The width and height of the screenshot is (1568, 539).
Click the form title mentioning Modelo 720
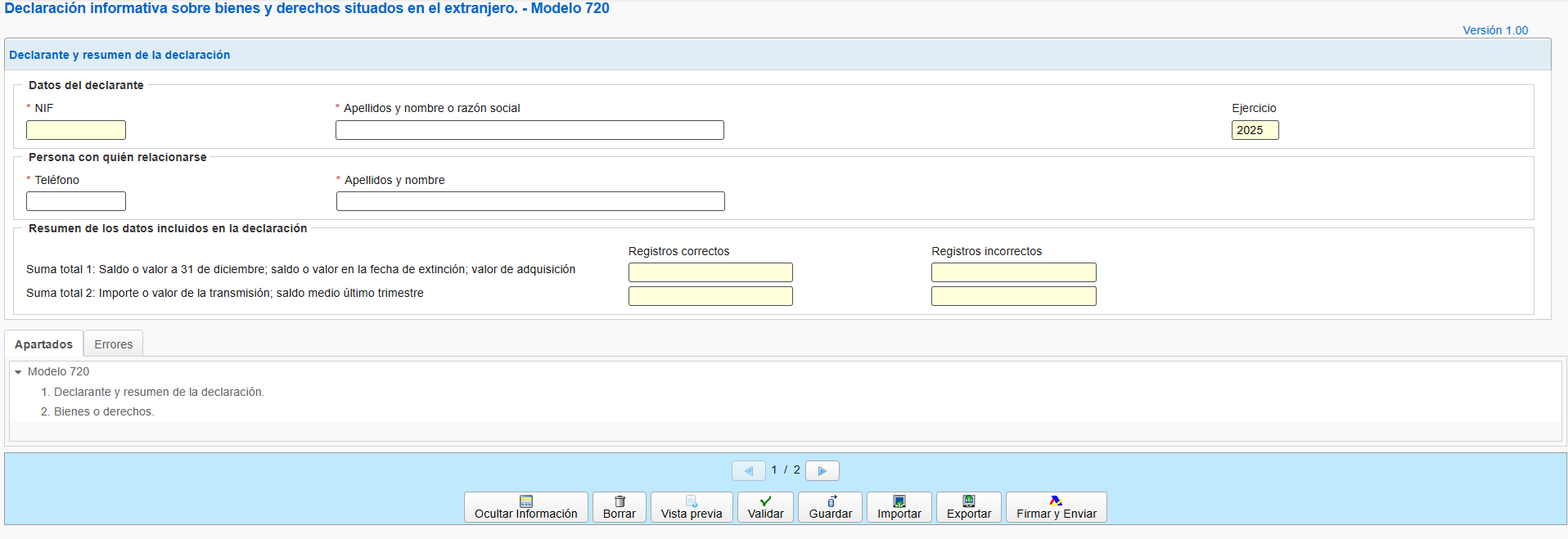(307, 8)
